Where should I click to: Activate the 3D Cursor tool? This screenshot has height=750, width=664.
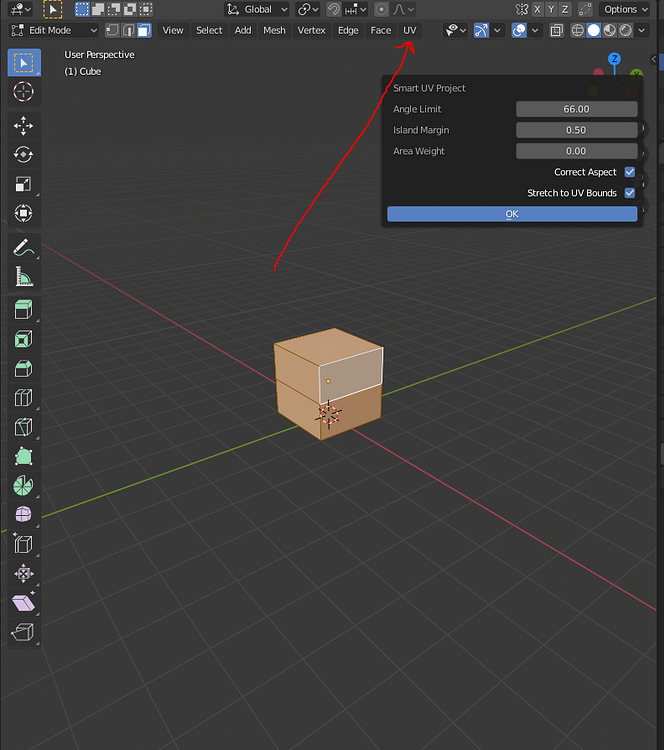coord(24,91)
